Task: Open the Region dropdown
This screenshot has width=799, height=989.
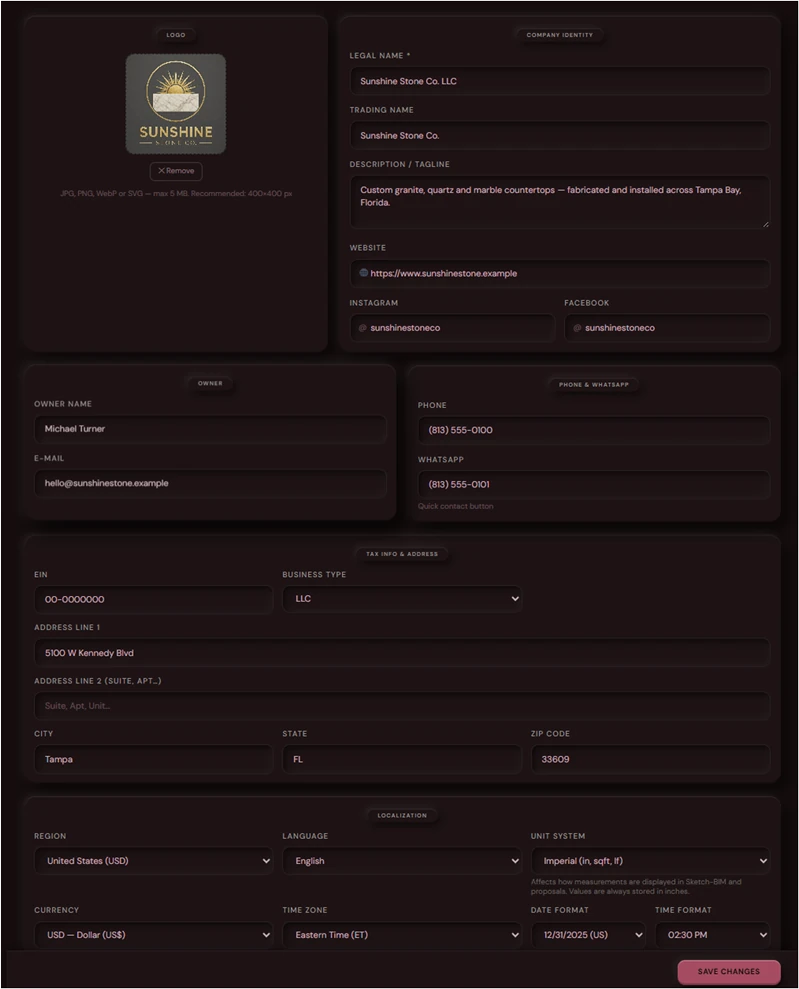Action: [x=153, y=861]
